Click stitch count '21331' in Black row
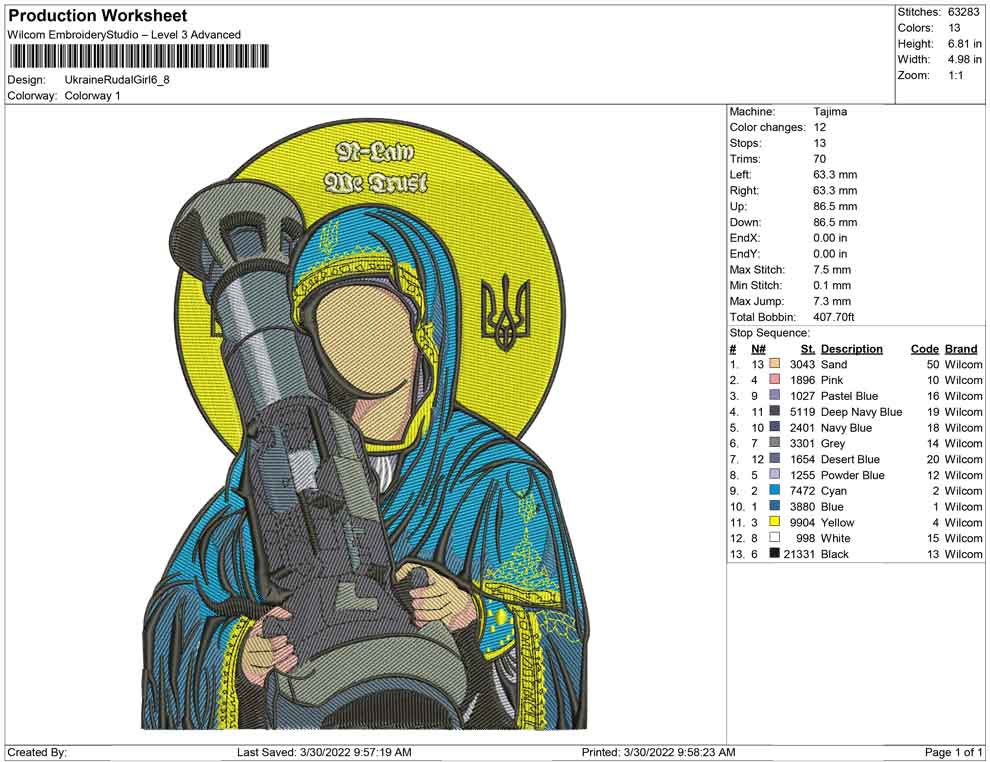 point(799,554)
